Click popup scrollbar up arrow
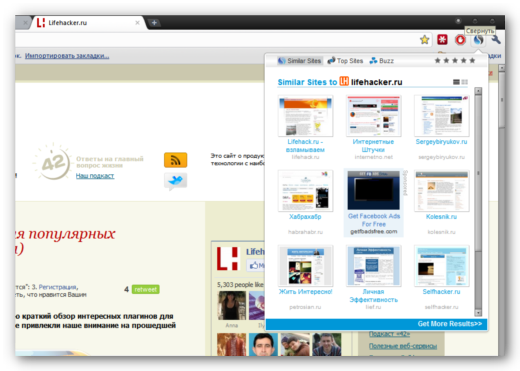 coord(478,91)
